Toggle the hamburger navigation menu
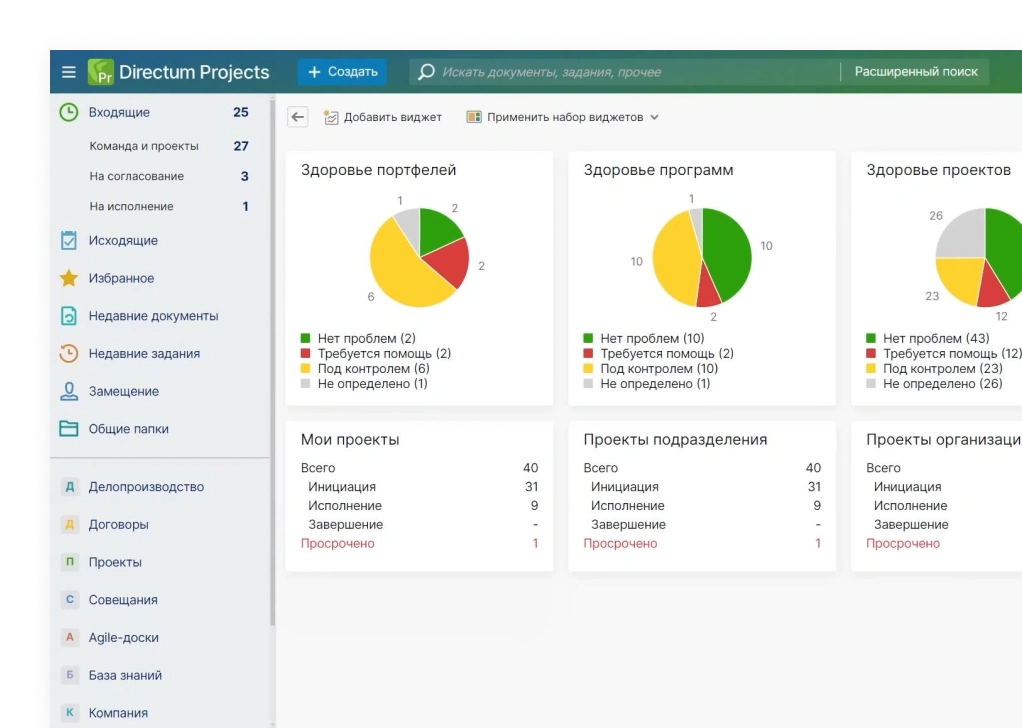The width and height of the screenshot is (1022, 728). (x=69, y=72)
